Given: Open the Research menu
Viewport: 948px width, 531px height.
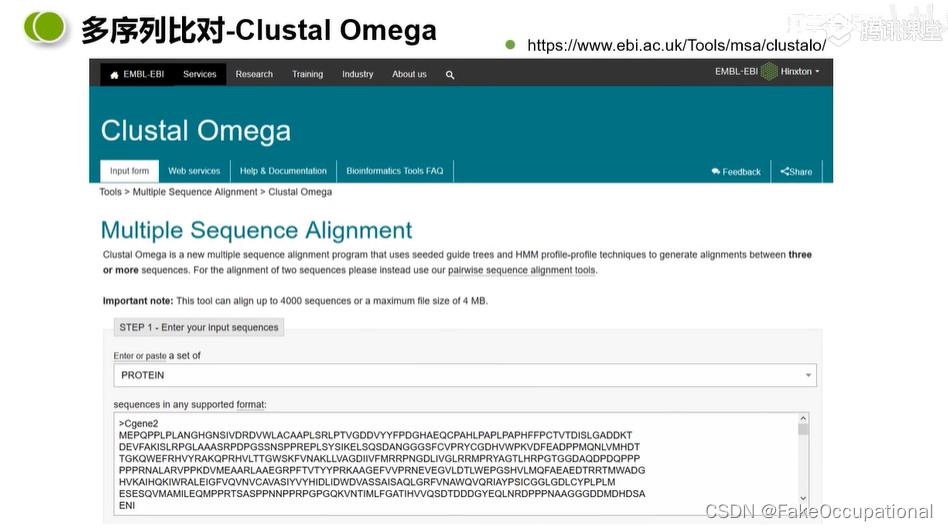Looking at the screenshot, I should (x=254, y=74).
